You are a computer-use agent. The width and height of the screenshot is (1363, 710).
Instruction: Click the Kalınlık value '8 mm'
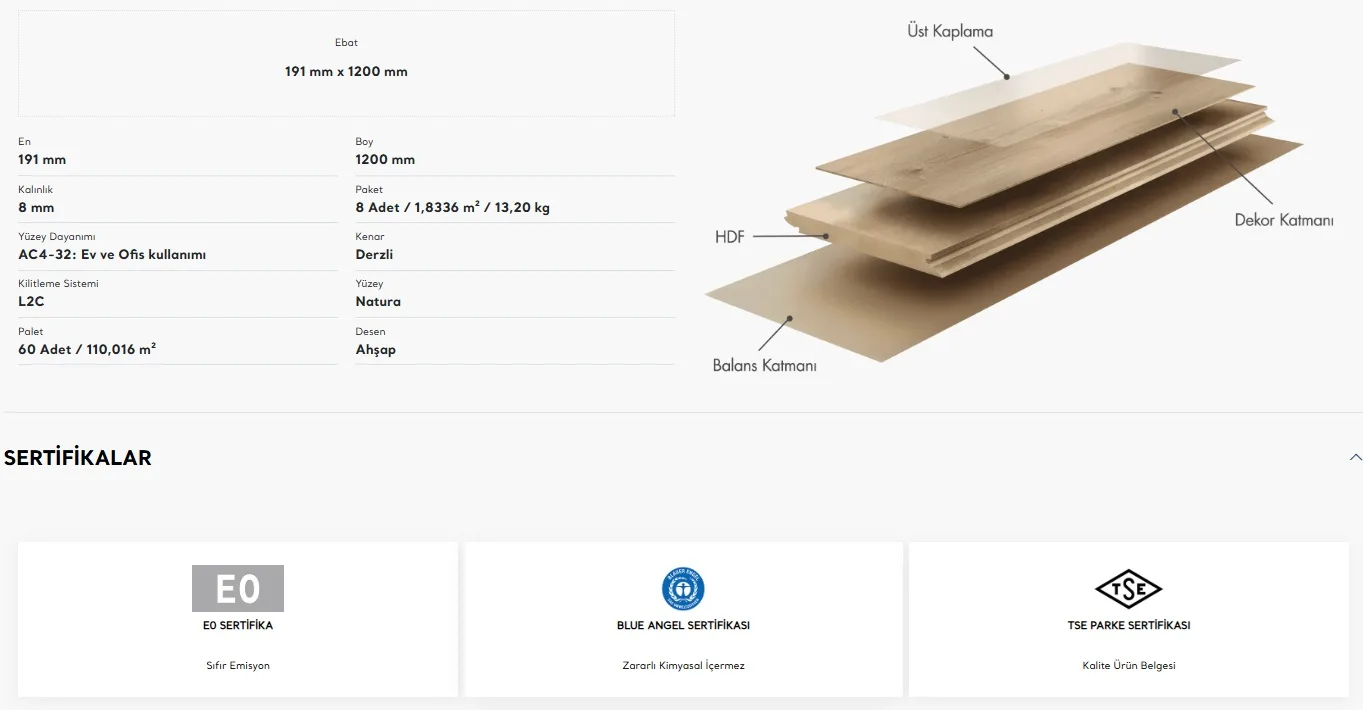(36, 208)
